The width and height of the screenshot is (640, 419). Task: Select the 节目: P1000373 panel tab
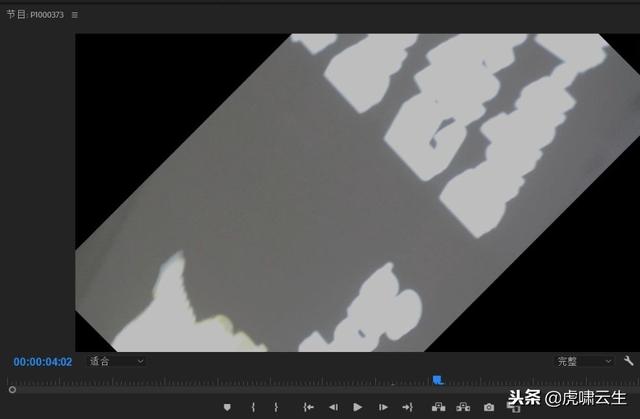pos(35,15)
